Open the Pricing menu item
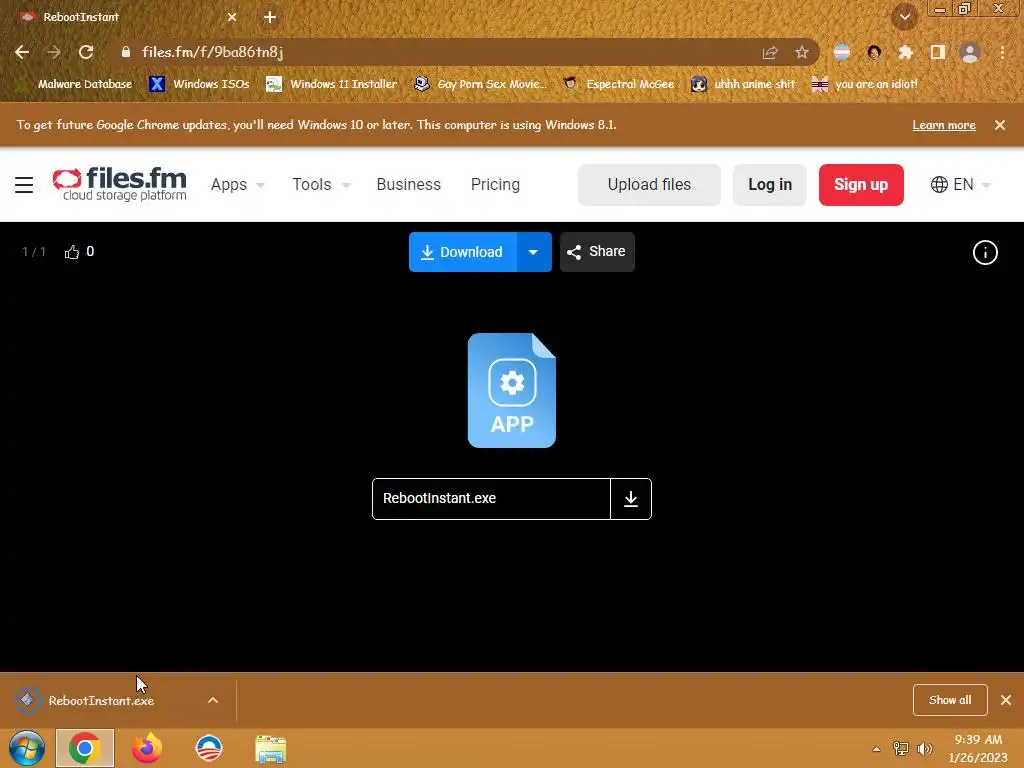This screenshot has height=768, width=1024. click(495, 185)
